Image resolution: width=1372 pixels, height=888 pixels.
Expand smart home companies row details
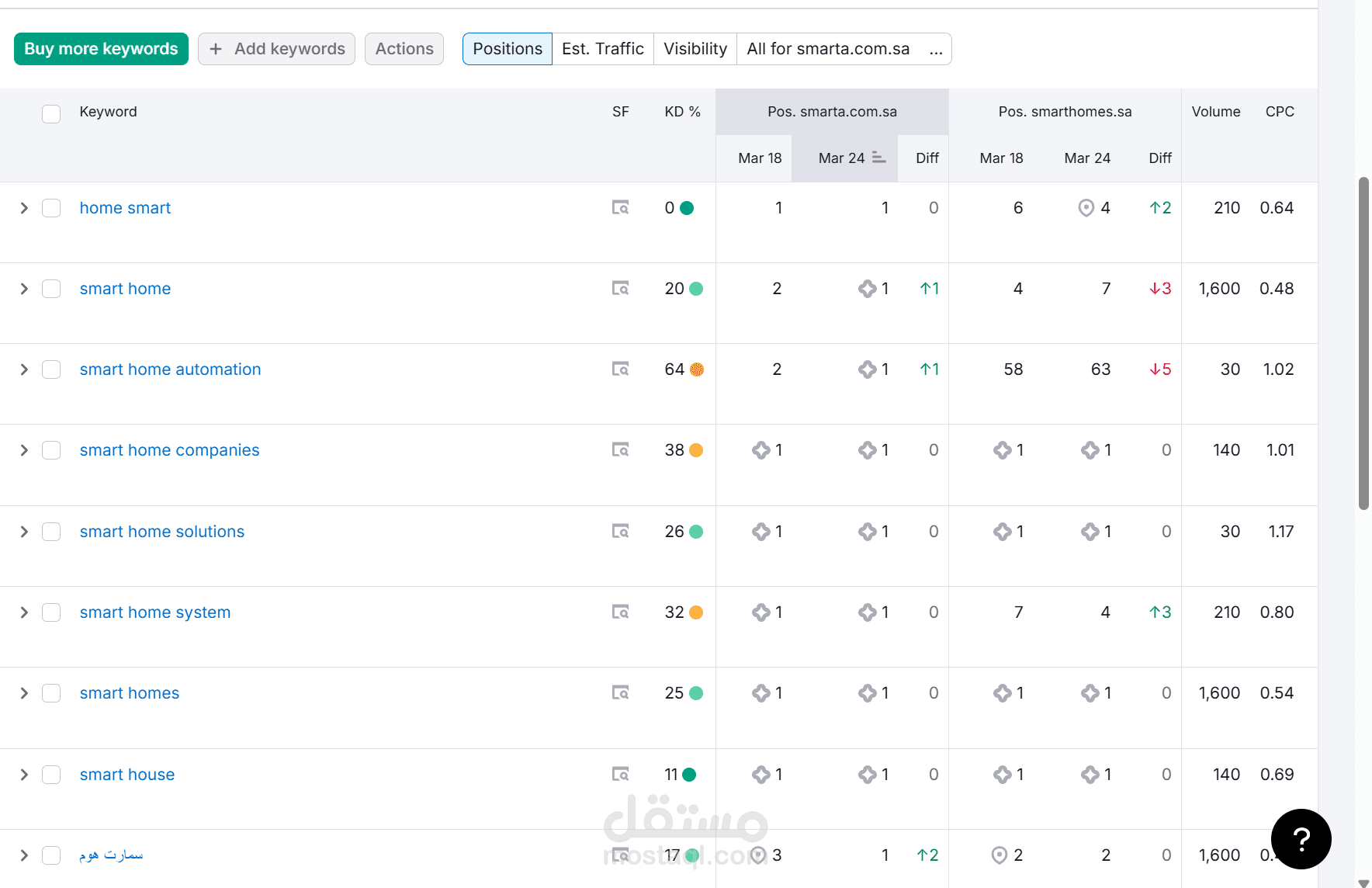pyautogui.click(x=24, y=450)
